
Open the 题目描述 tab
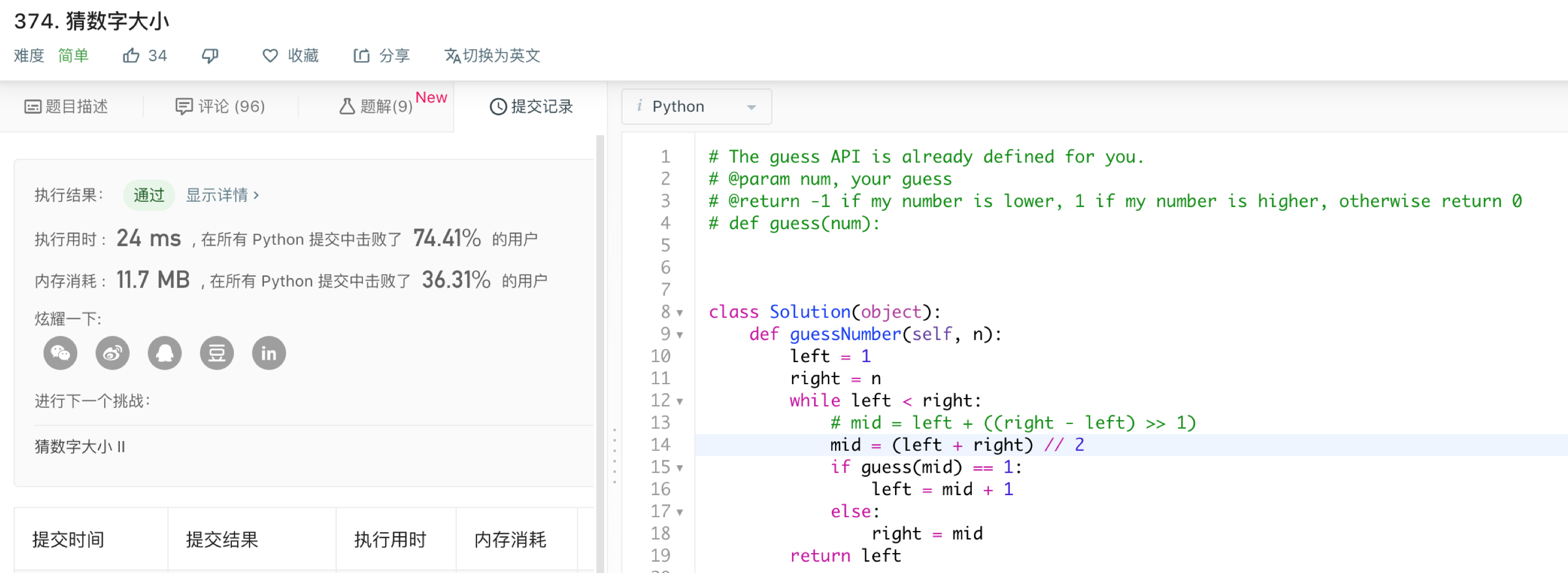67,106
